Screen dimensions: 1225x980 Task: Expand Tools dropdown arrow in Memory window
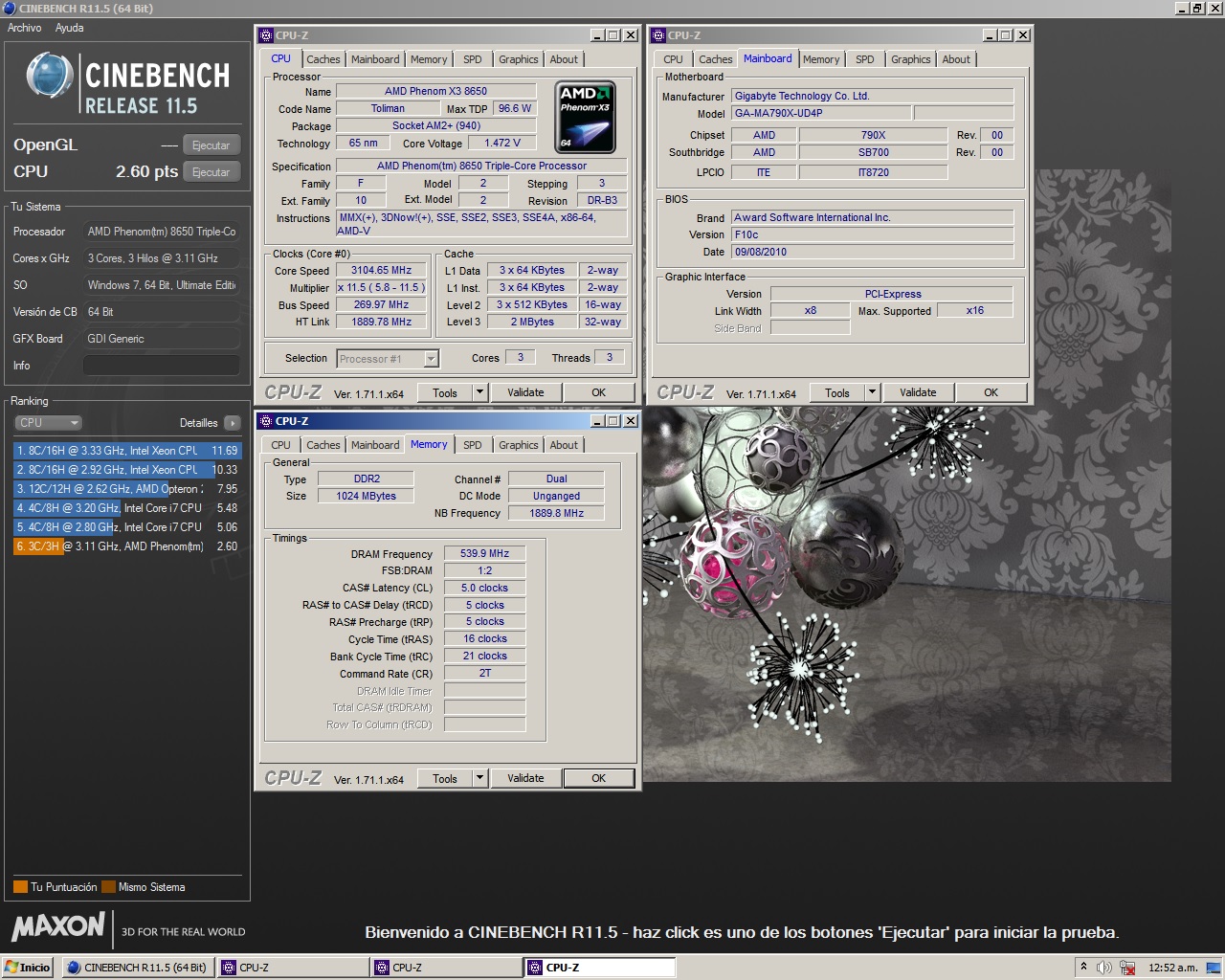point(480,778)
